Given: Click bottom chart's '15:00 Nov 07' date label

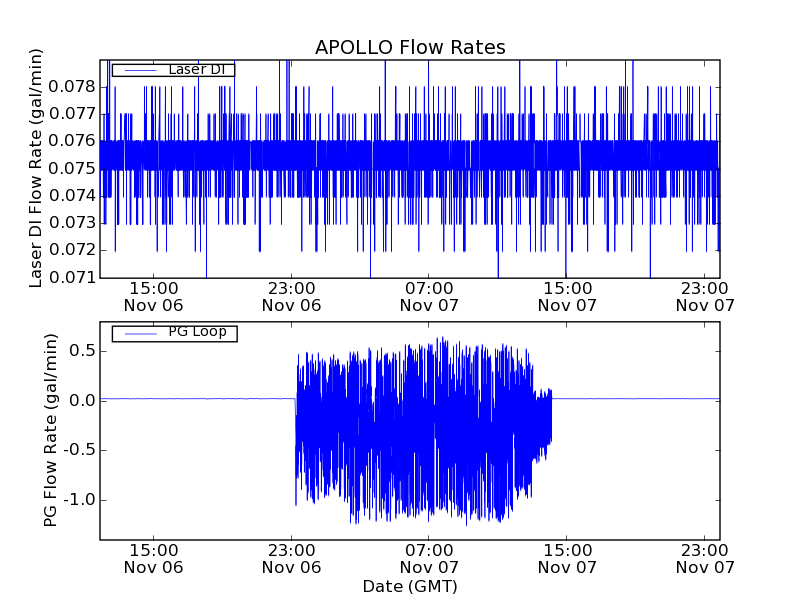Looking at the screenshot, I should tap(567, 559).
